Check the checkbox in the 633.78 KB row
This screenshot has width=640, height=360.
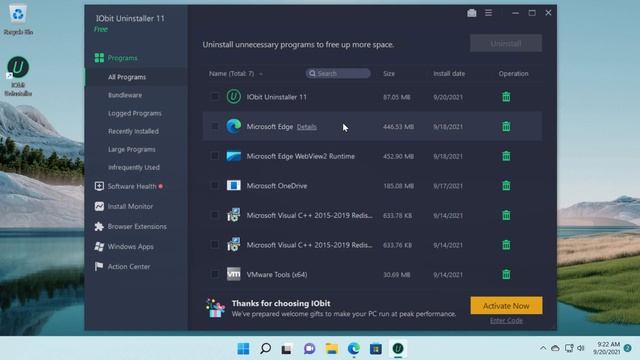click(x=214, y=215)
